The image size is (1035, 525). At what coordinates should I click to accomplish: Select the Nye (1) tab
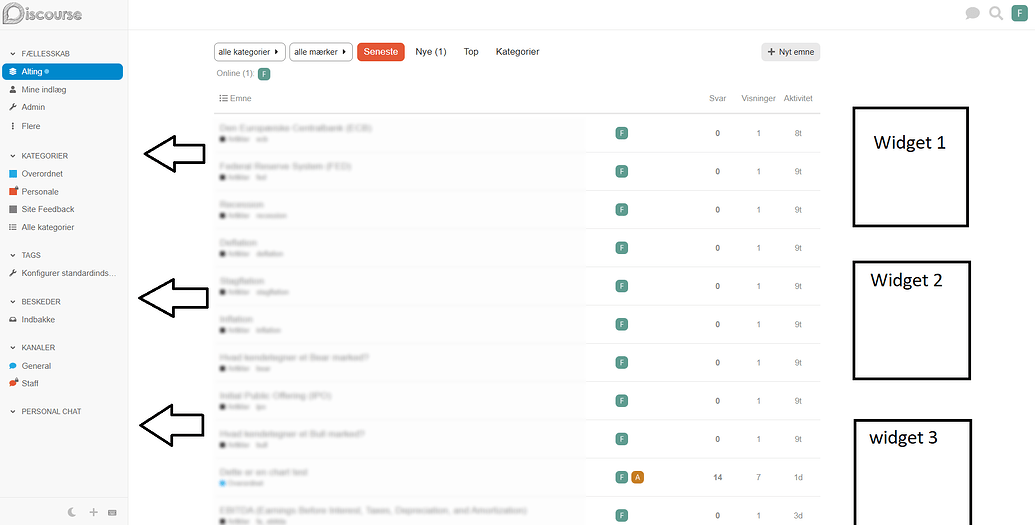pos(430,51)
